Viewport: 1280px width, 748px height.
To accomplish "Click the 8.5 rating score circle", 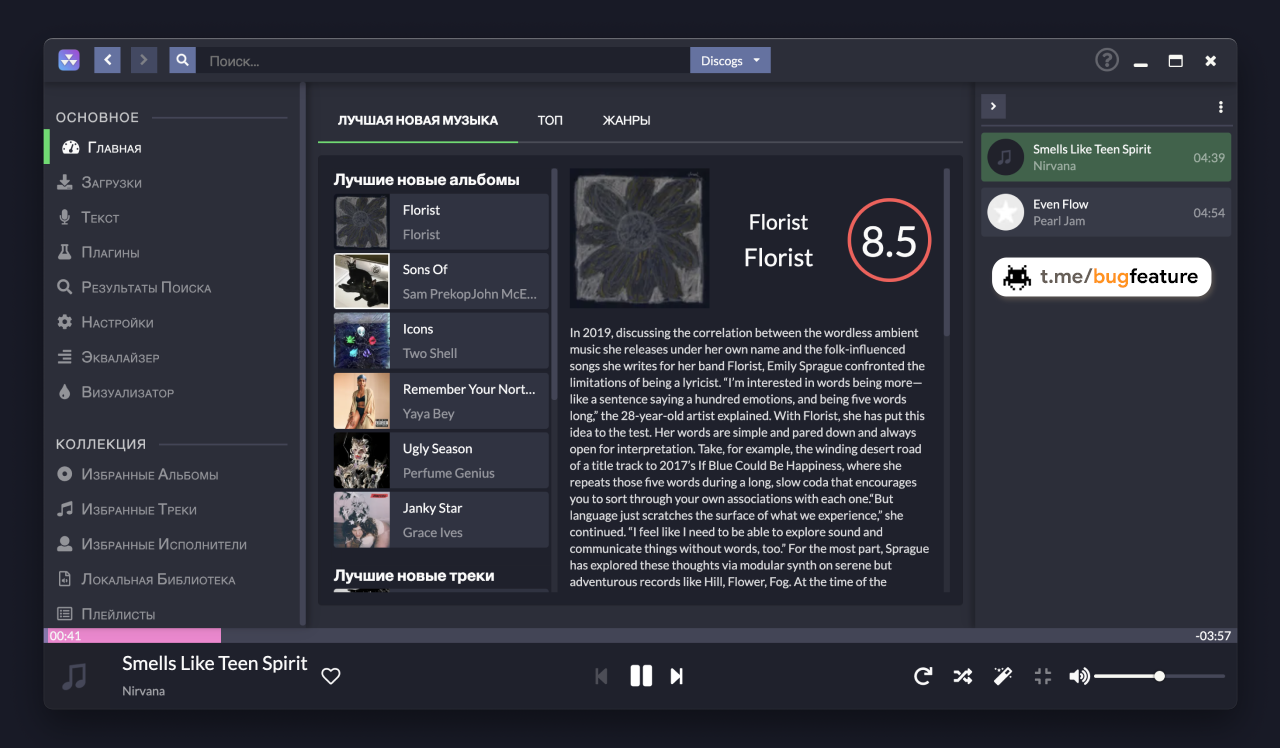I will (889, 241).
